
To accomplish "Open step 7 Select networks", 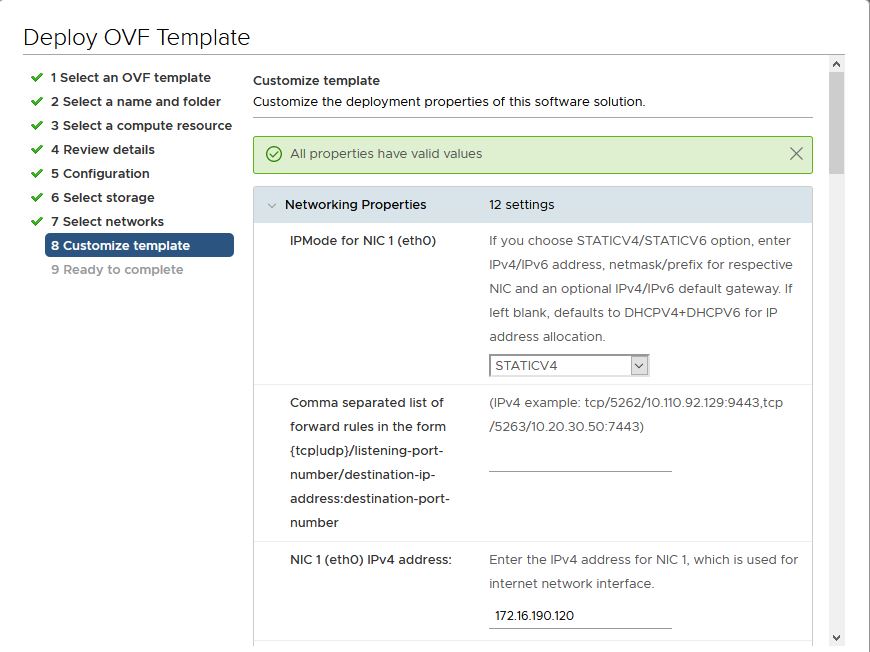I will pos(108,221).
